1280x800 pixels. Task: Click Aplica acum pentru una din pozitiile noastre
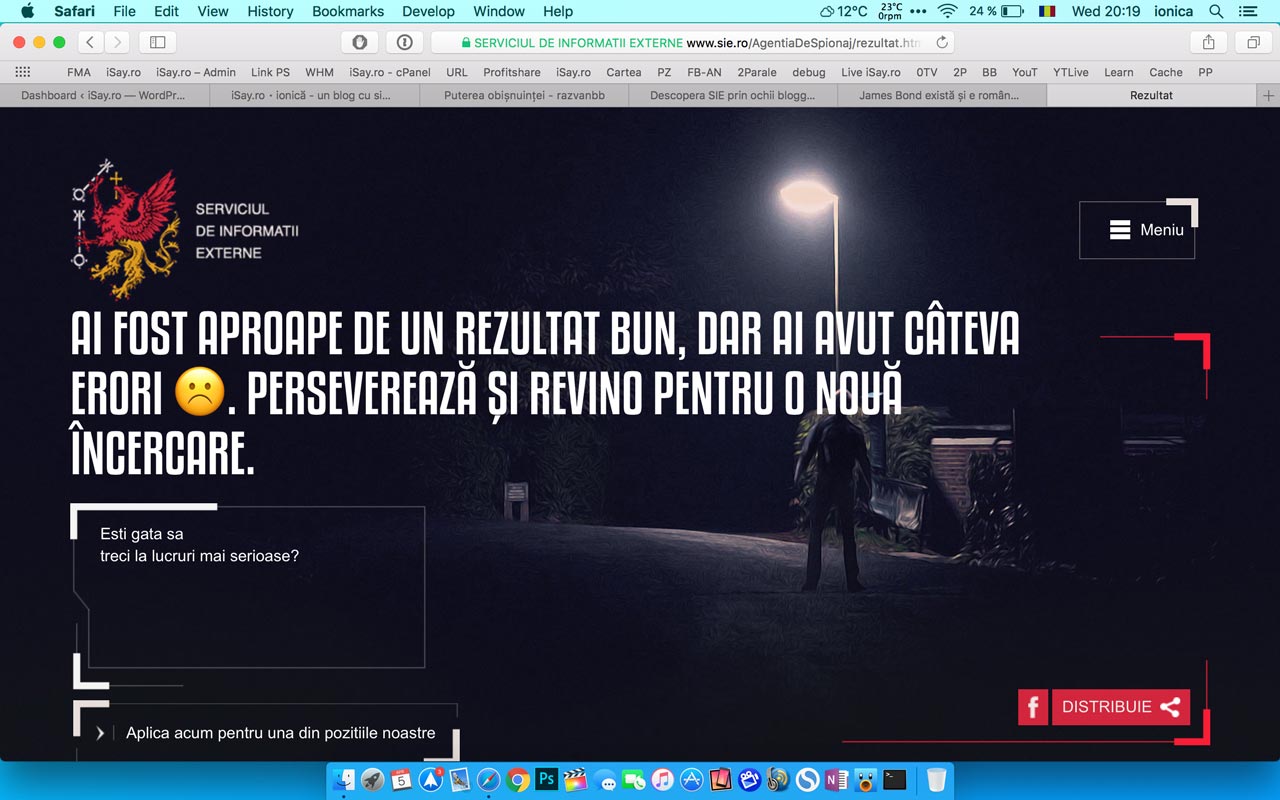point(281,733)
